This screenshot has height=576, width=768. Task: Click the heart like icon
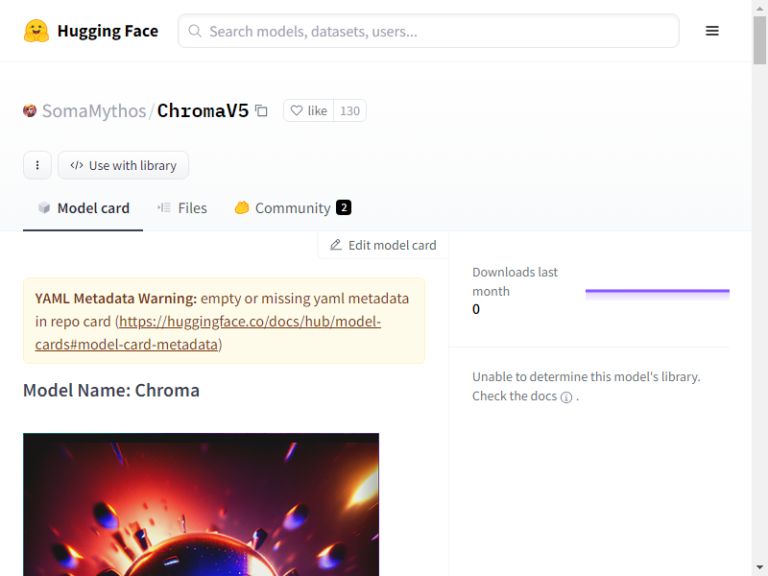[296, 111]
